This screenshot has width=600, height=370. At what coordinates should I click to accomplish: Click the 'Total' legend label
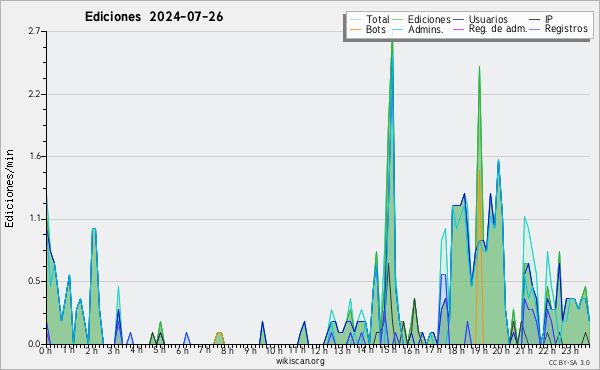pos(377,19)
